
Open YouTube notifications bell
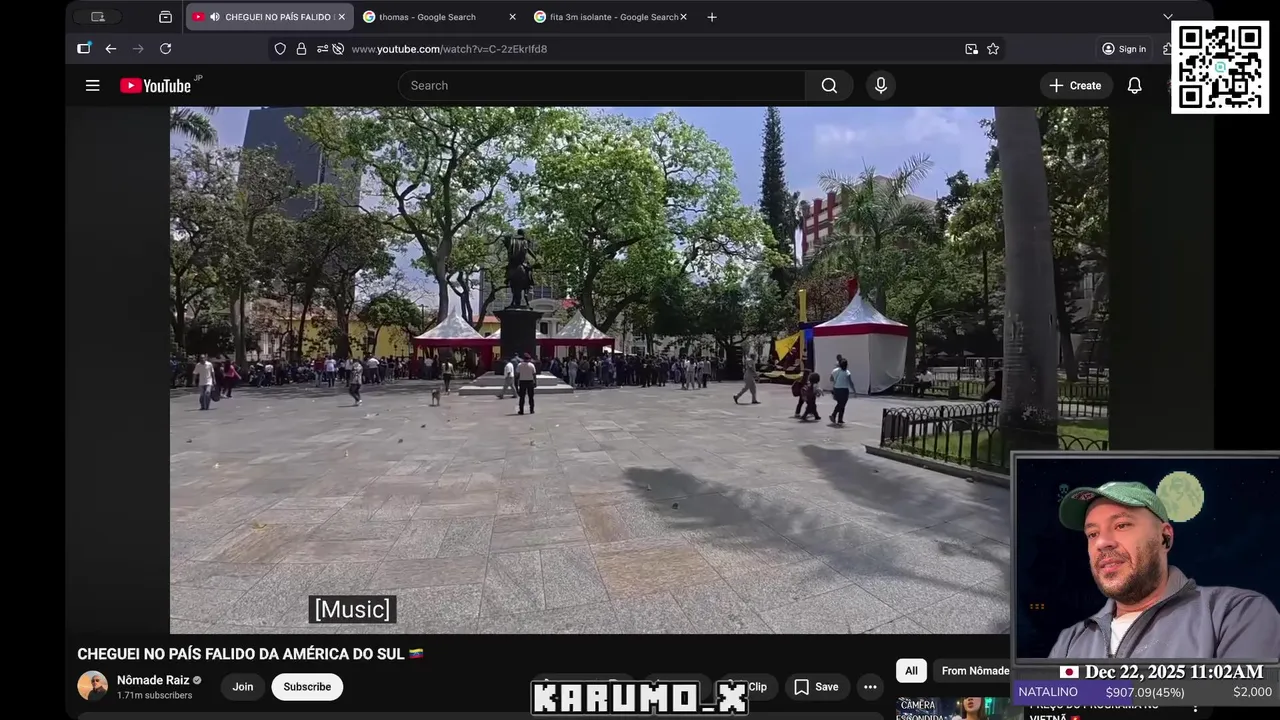tap(1134, 86)
